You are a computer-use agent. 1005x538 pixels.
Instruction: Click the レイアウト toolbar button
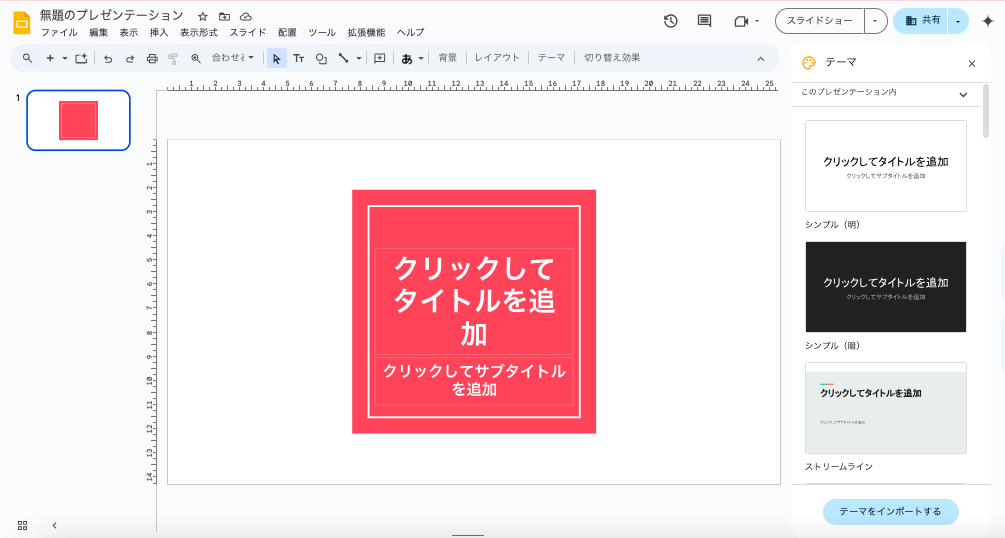coord(497,58)
